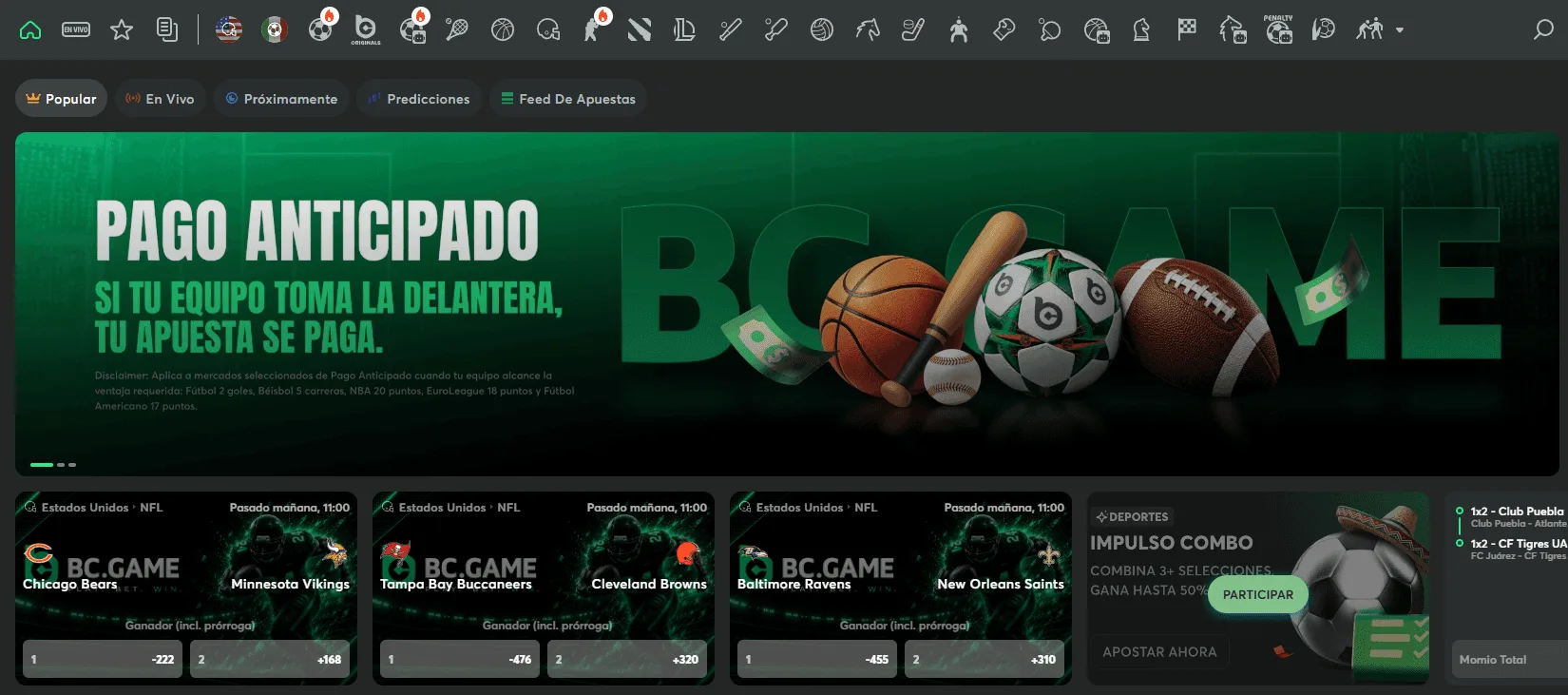Open the Dota 2 icon
This screenshot has height=695, width=1568.
tap(640, 30)
